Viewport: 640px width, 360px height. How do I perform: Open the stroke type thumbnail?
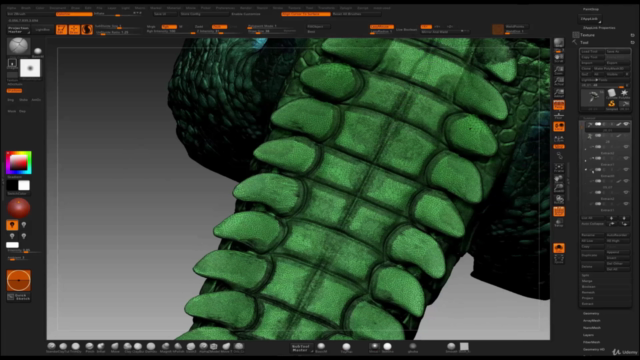pyautogui.click(x=12, y=64)
